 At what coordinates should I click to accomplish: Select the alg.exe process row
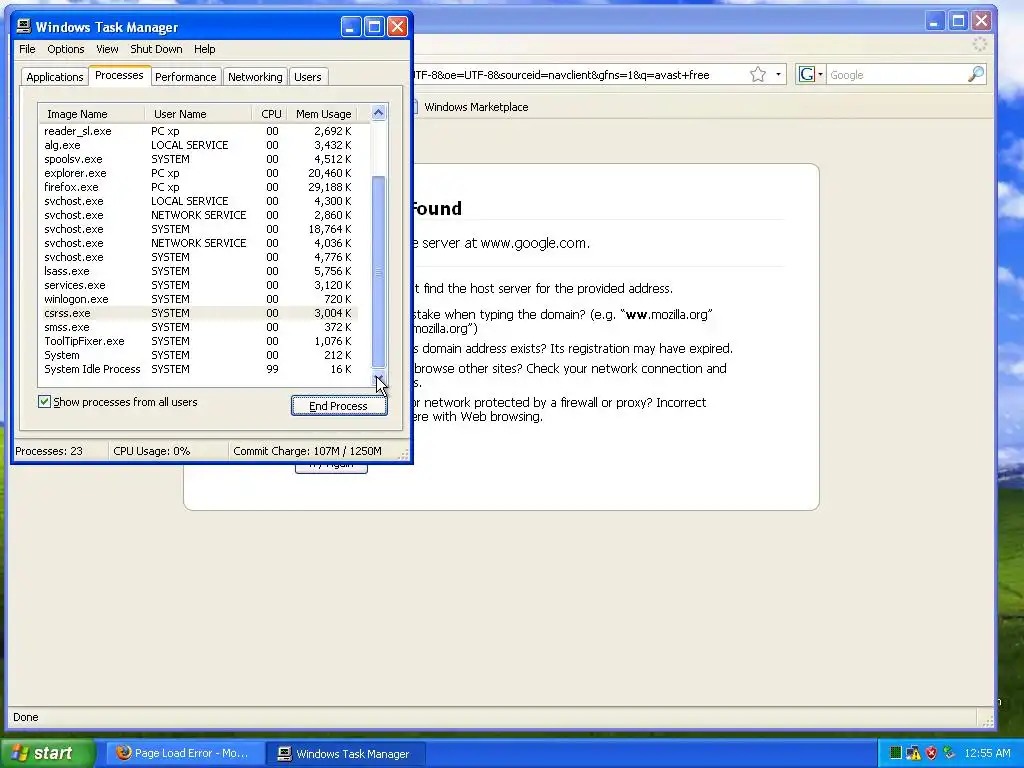tap(198, 145)
